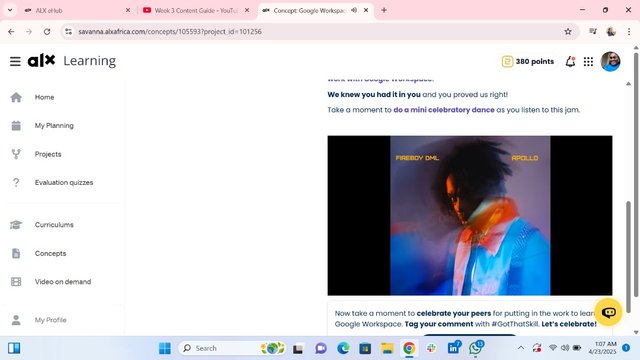Open Google Chrome from the taskbar
Image resolution: width=640 pixels, height=360 pixels.
(409, 348)
